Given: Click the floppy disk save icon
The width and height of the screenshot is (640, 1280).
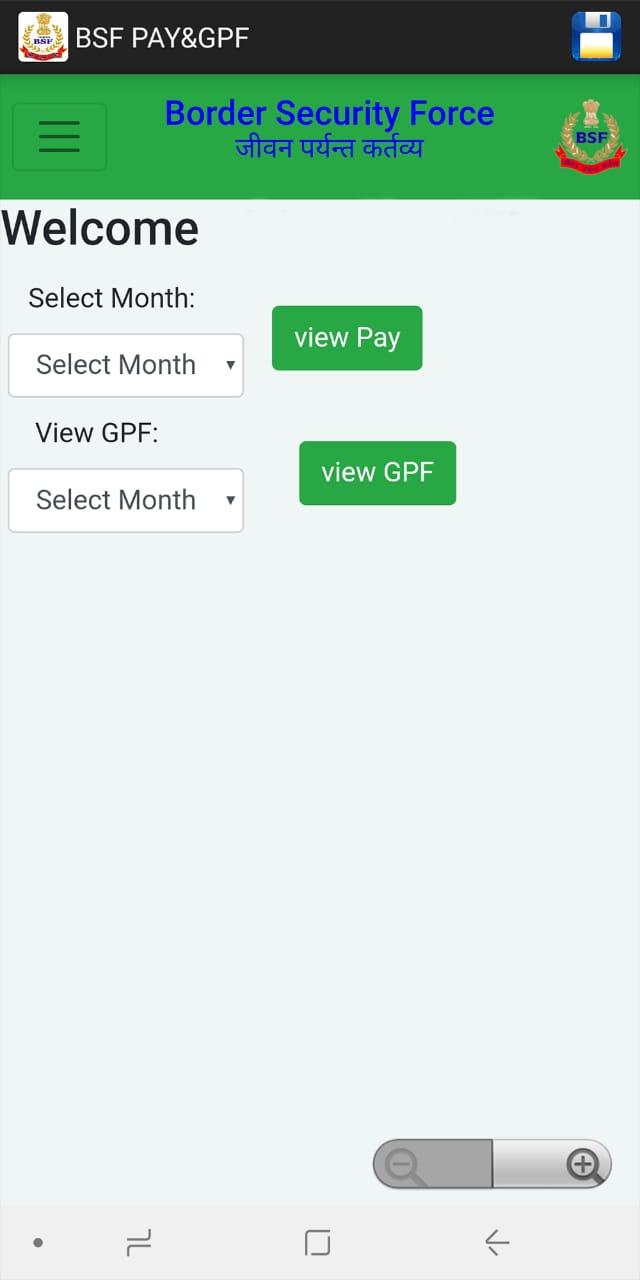Looking at the screenshot, I should click(x=596, y=36).
